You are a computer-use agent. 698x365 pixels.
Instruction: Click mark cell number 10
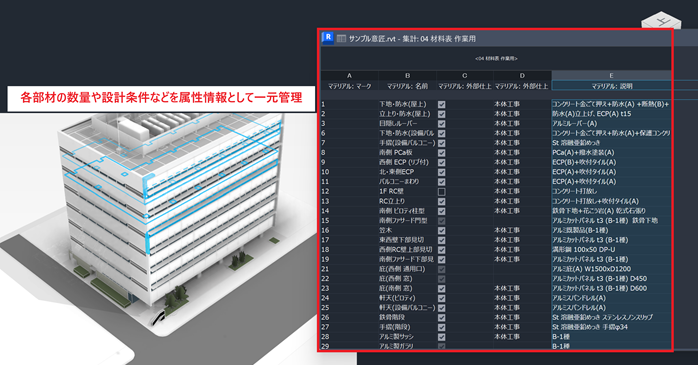tap(349, 172)
